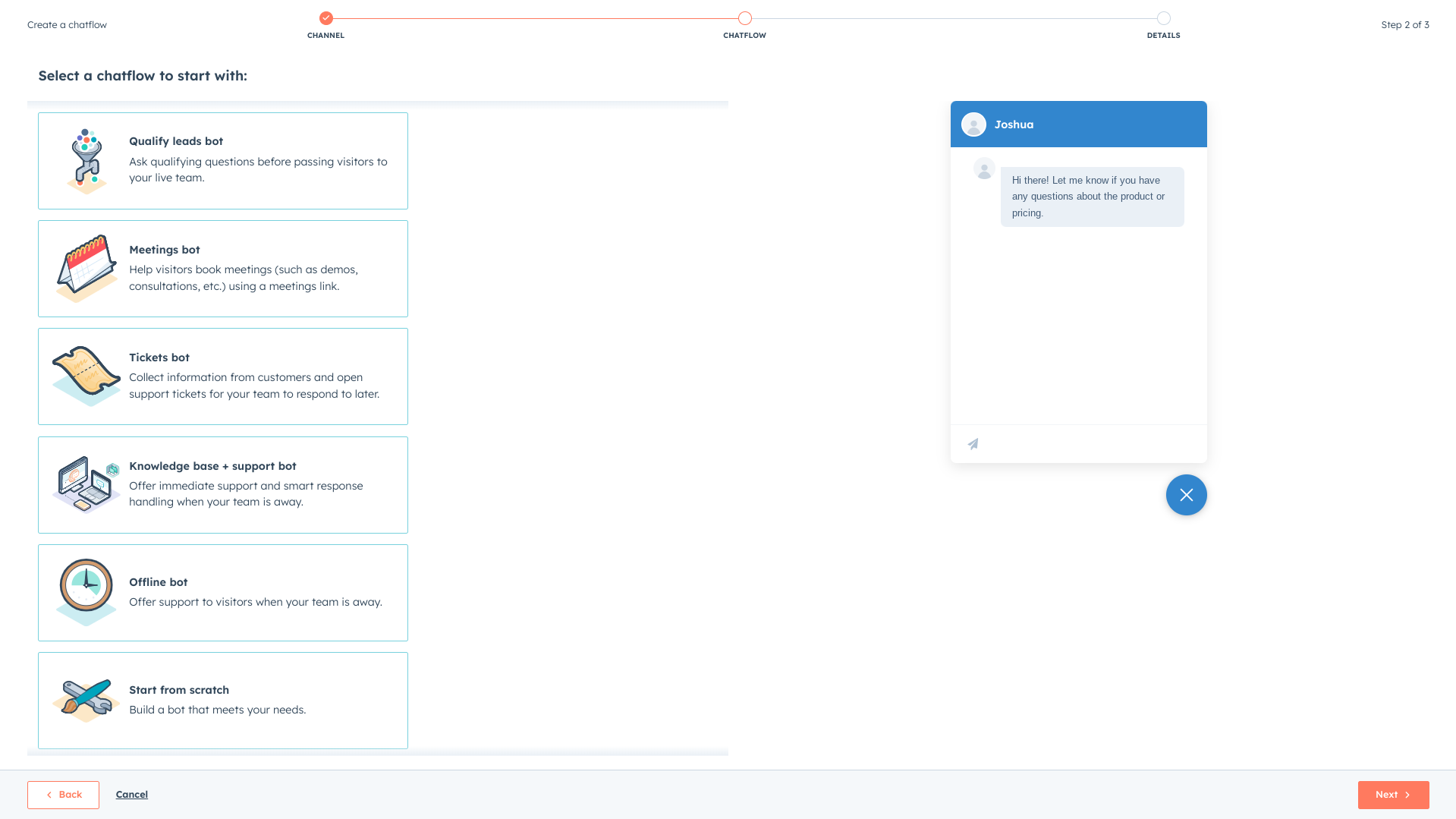Click the Tickets bot ticket icon
Viewport: 1456px width, 819px height.
[x=86, y=376]
